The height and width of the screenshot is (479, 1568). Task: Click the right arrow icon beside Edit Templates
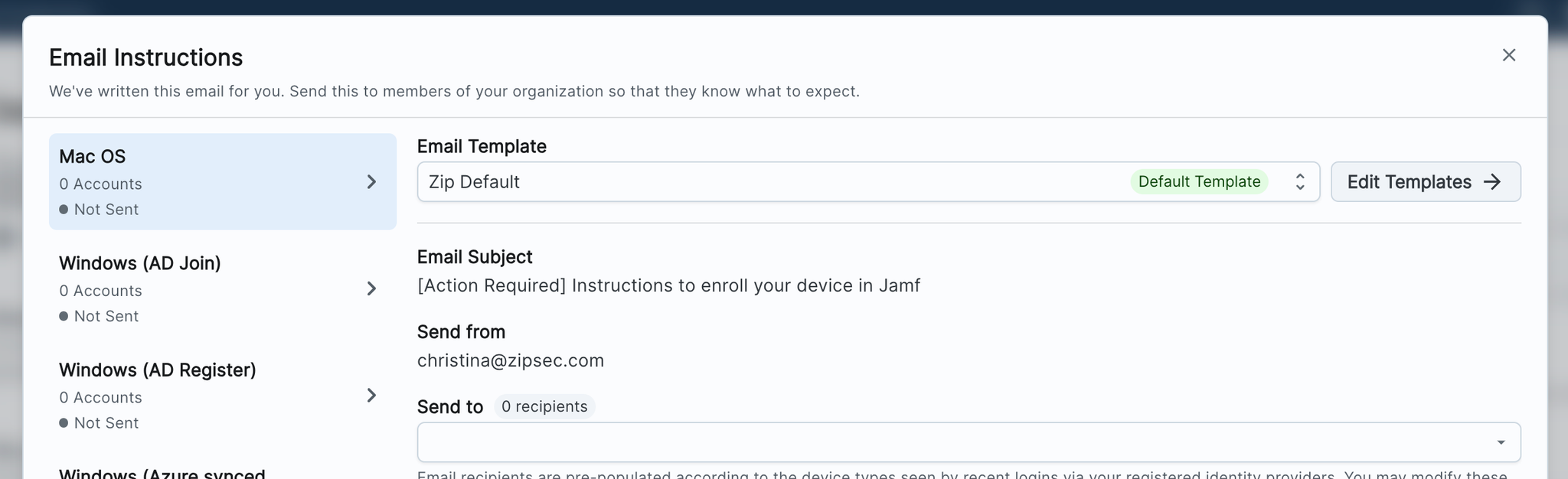(1491, 182)
